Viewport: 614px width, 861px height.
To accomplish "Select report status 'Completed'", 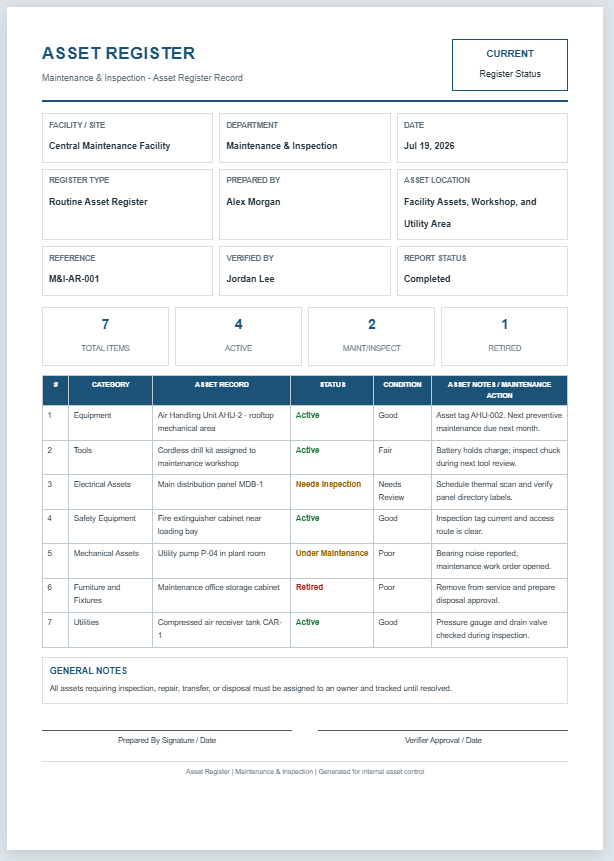I will [x=427, y=278].
